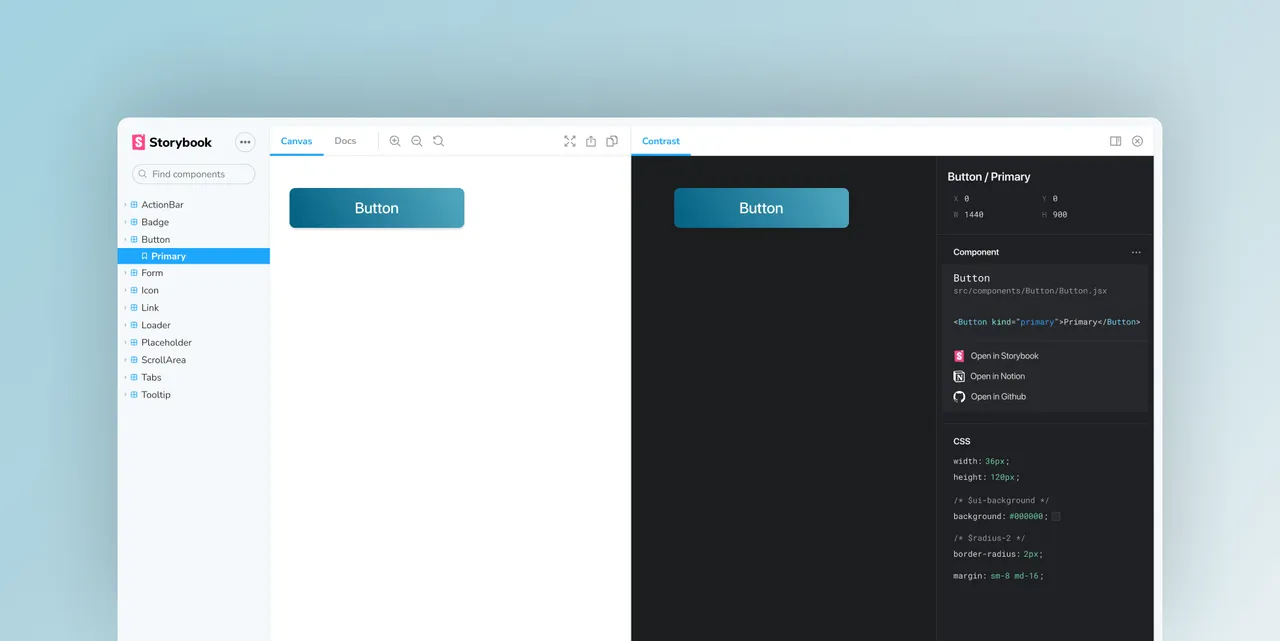Expand the Link component
Viewport: 1280px width, 641px height.
(125, 308)
